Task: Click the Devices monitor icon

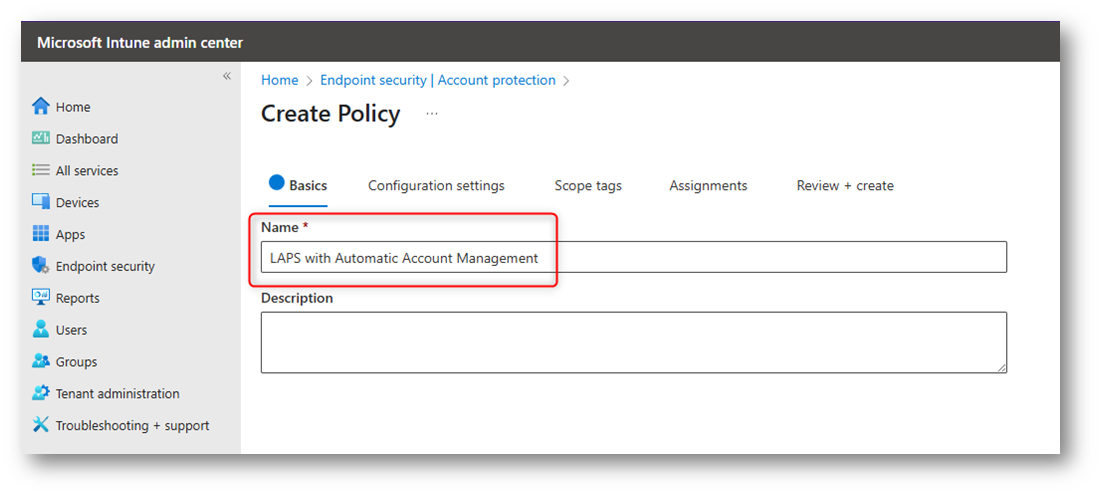Action: point(41,202)
